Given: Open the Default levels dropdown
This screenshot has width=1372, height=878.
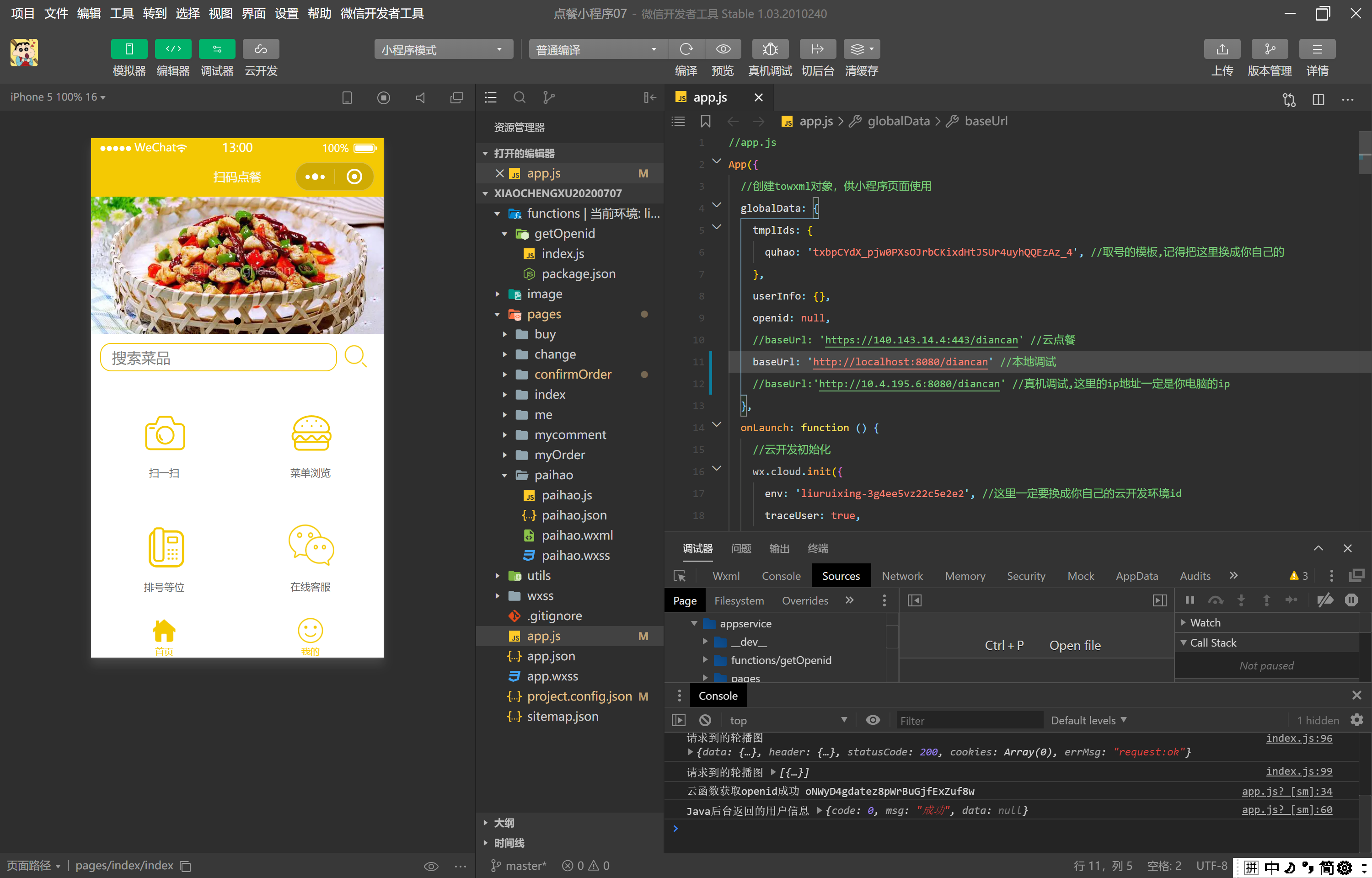Looking at the screenshot, I should pyautogui.click(x=1088, y=720).
